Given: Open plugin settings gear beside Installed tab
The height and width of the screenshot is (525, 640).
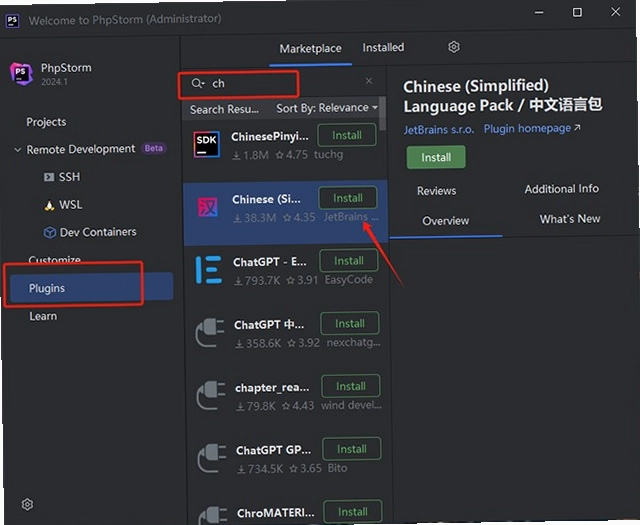Looking at the screenshot, I should (454, 47).
